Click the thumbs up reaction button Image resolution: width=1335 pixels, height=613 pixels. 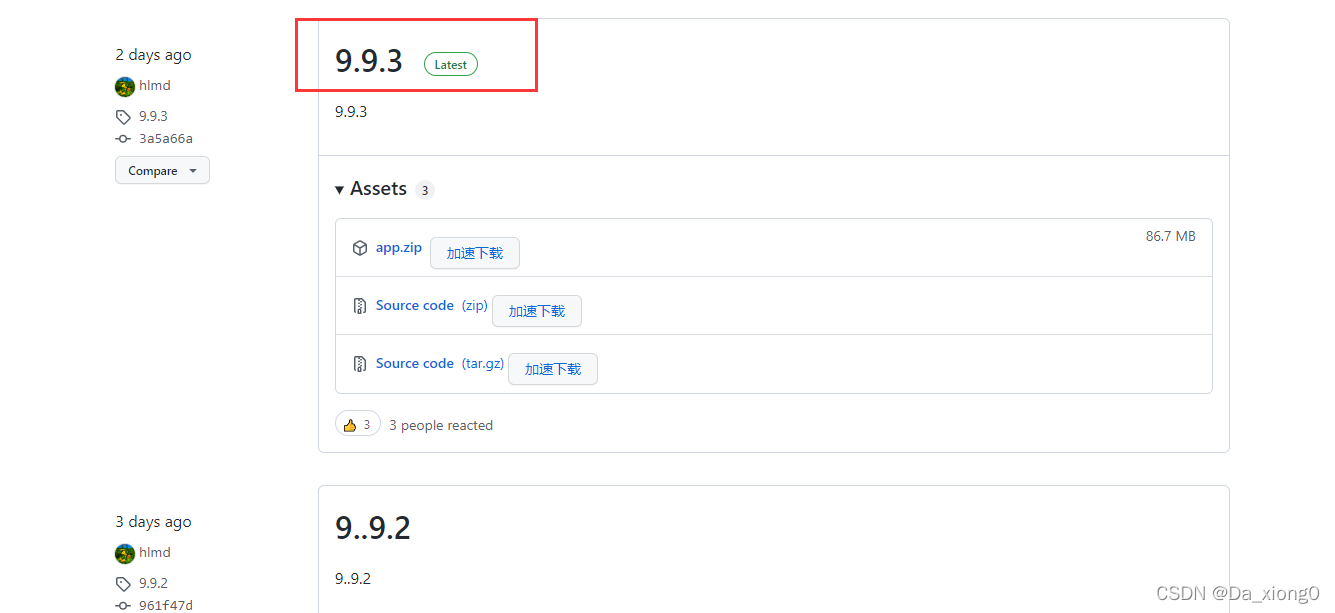coord(358,425)
